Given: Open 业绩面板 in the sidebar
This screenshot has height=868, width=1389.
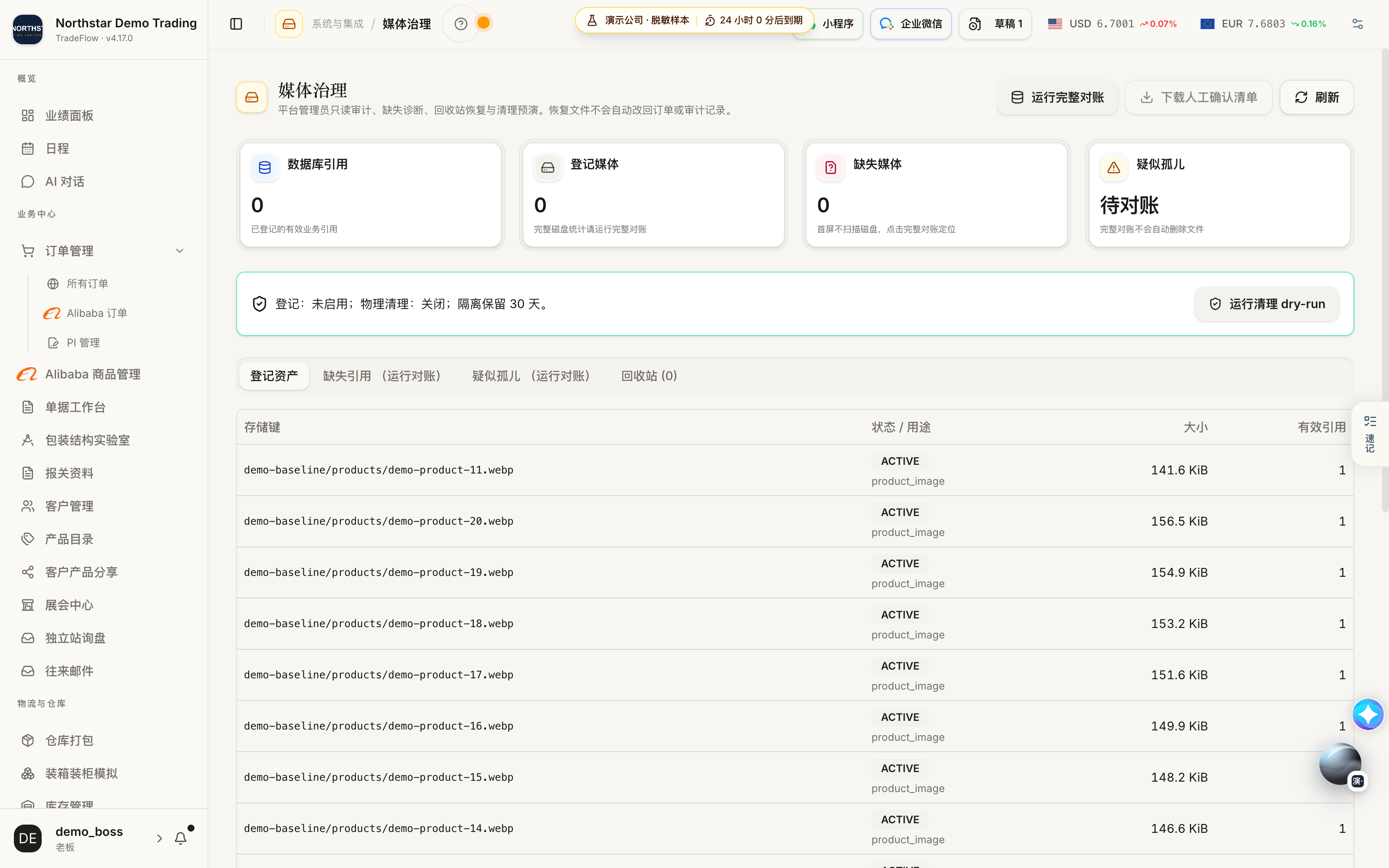Looking at the screenshot, I should (103, 115).
